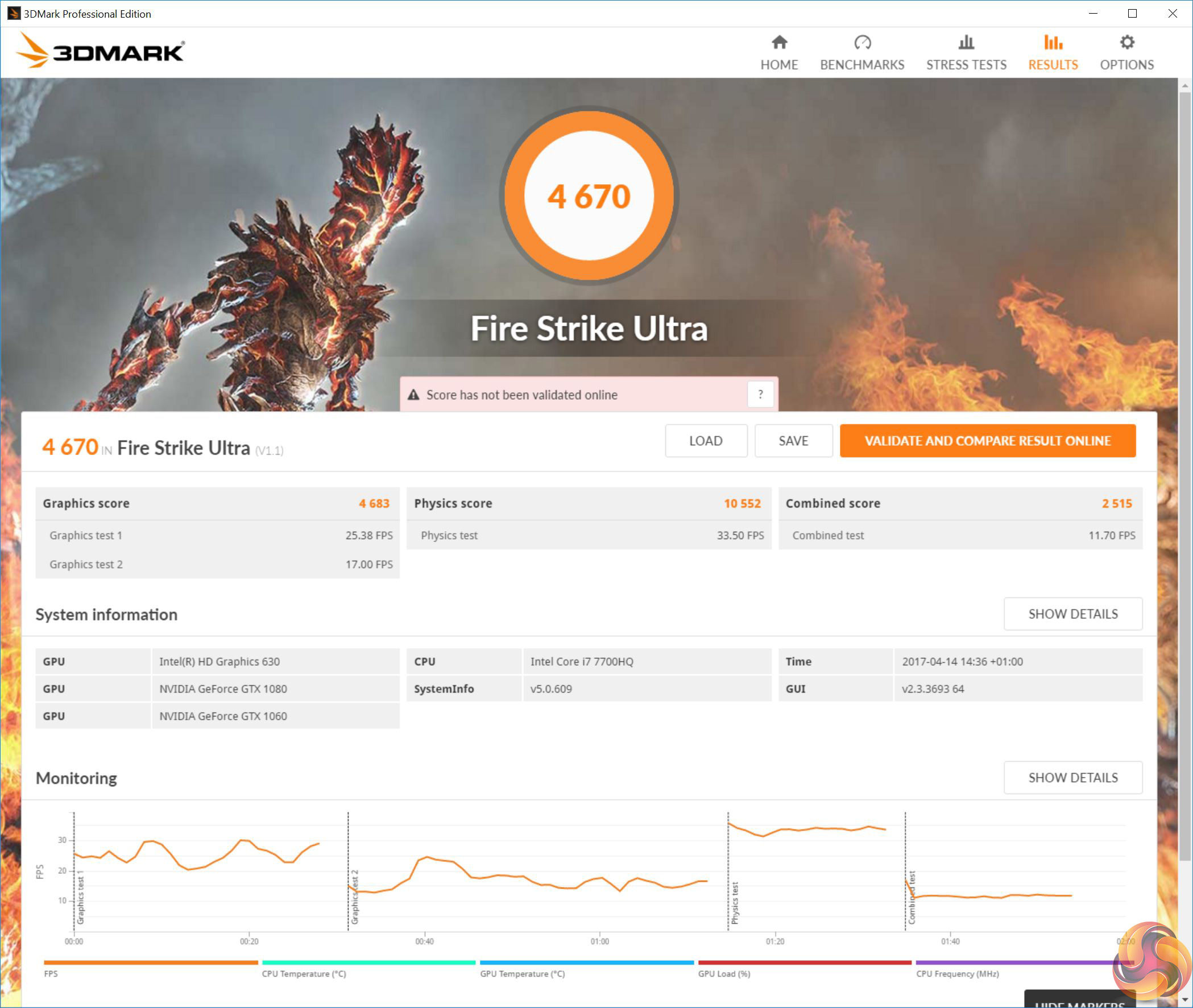Click the validation help question mark
The width and height of the screenshot is (1193, 1008).
pyautogui.click(x=760, y=395)
